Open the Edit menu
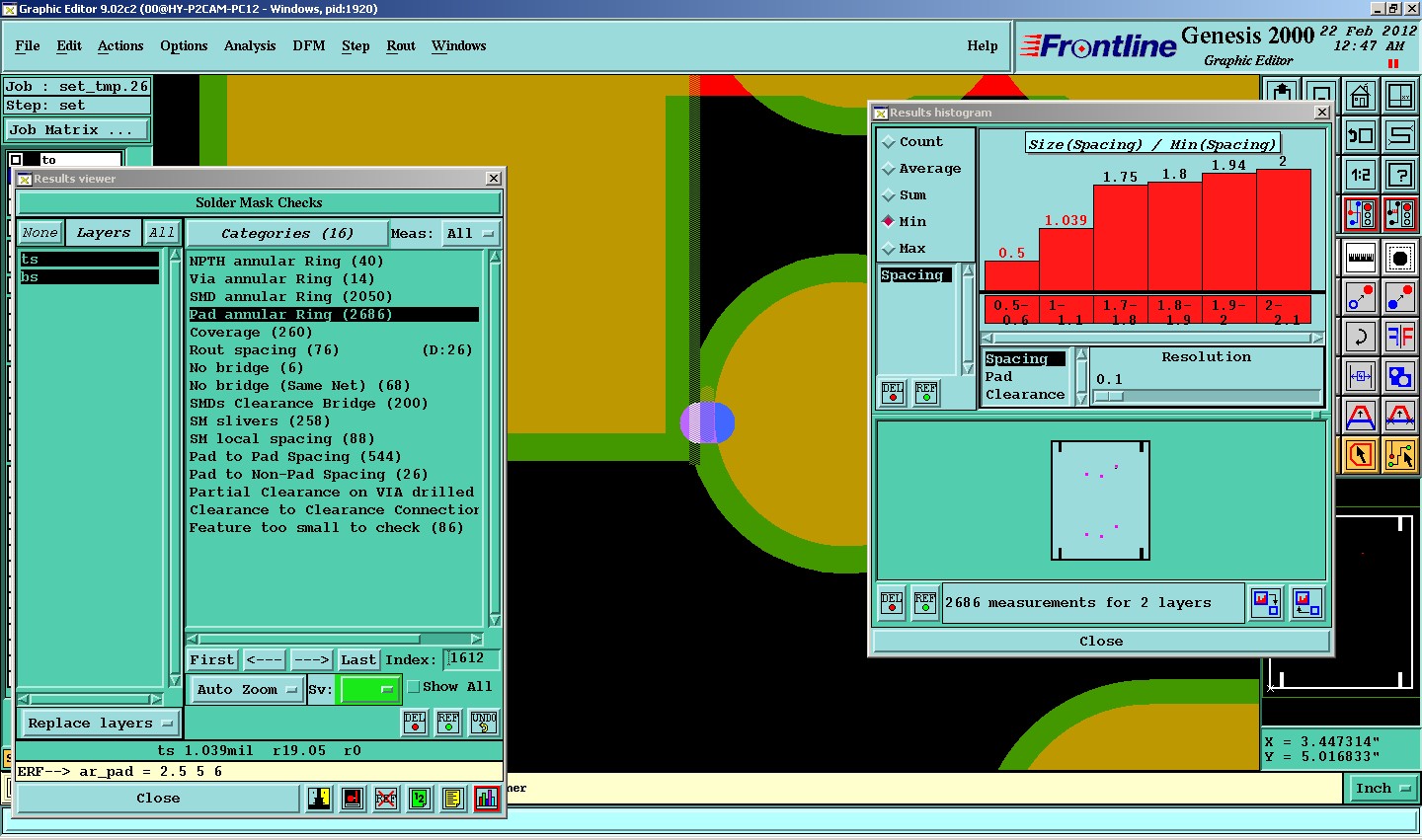 tap(69, 46)
